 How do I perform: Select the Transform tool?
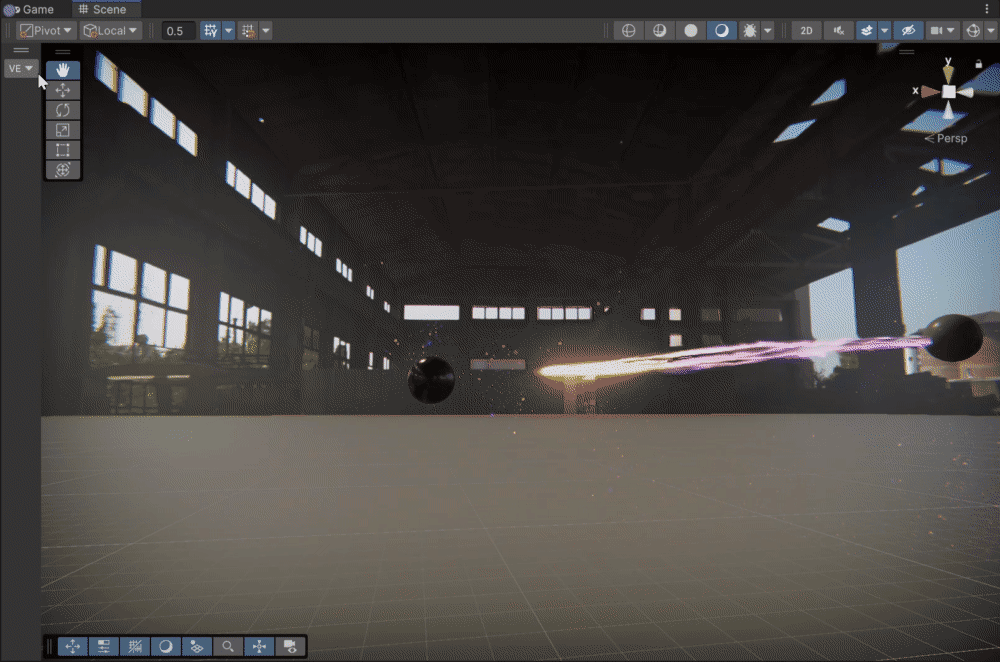click(x=62, y=170)
